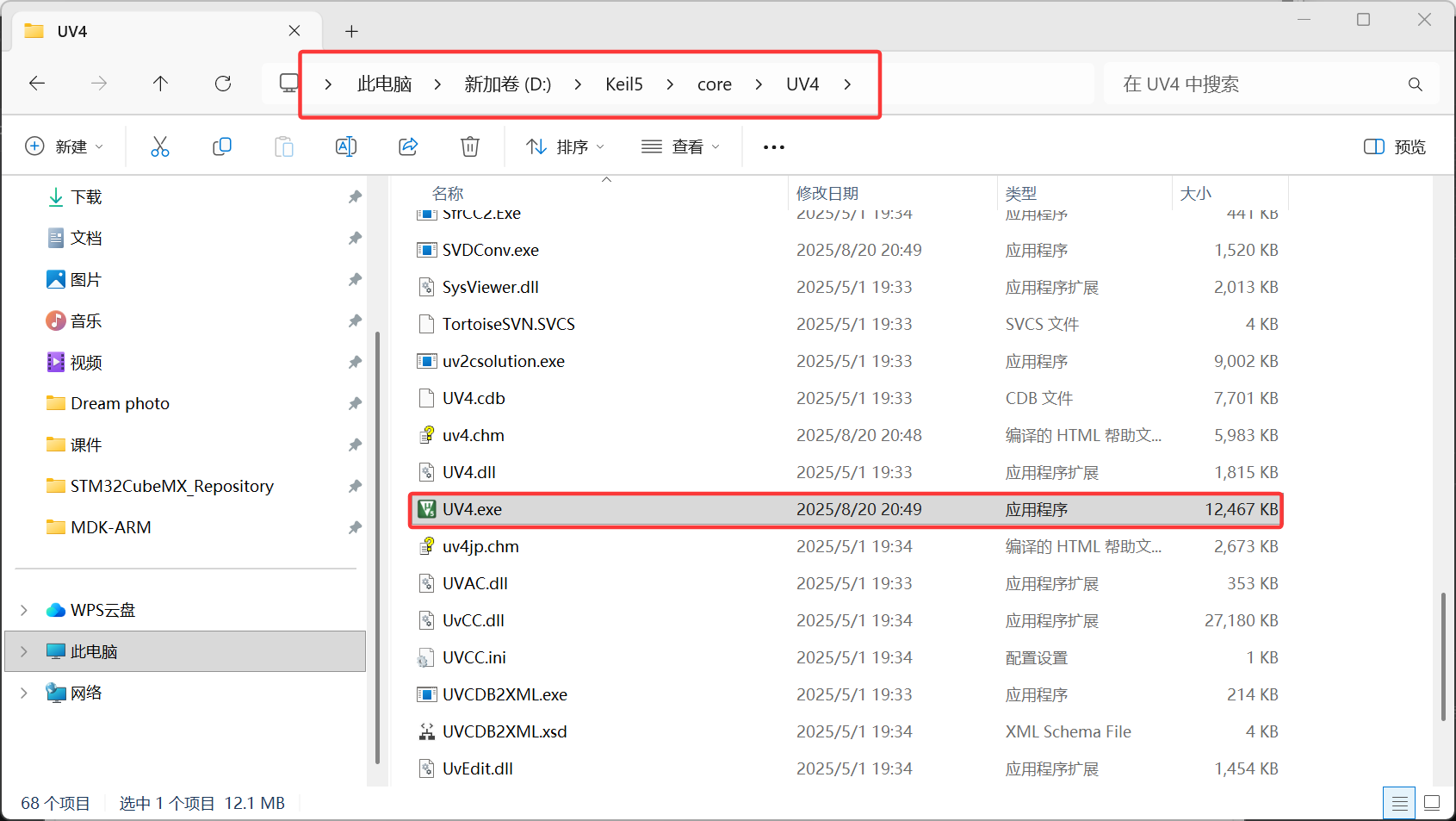Click the uv4.chm help file icon
This screenshot has width=1456, height=821.
click(x=426, y=435)
